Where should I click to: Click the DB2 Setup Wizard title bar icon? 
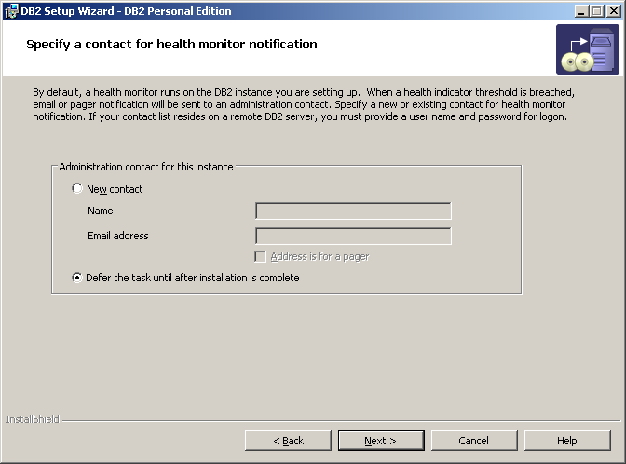(x=12, y=11)
